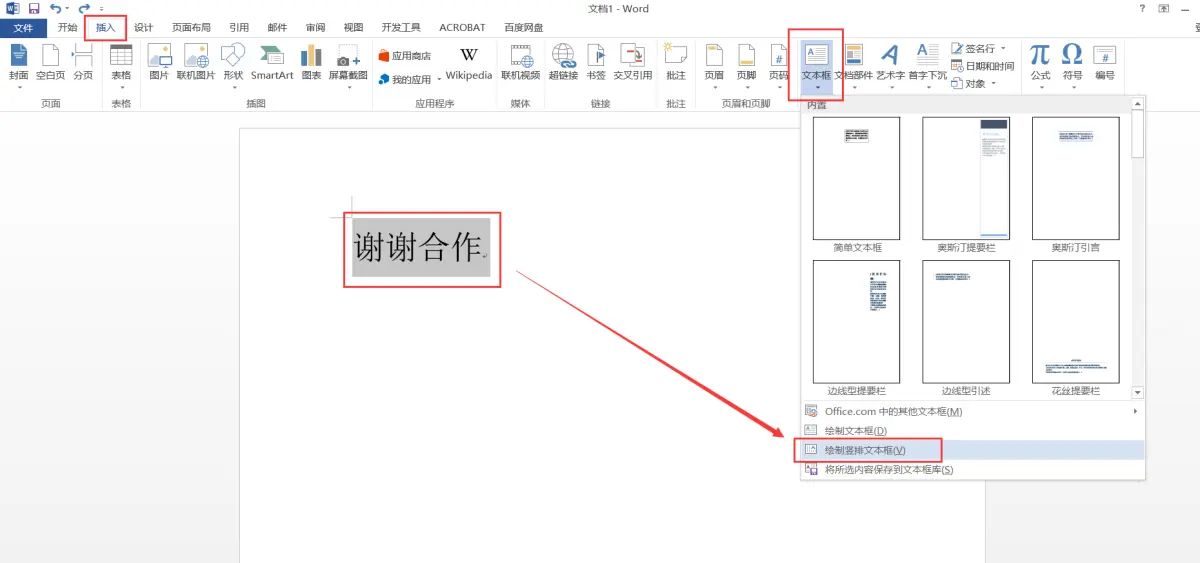The height and width of the screenshot is (563, 1200).
Task: Switch to the View (视图) tab
Action: click(x=353, y=28)
